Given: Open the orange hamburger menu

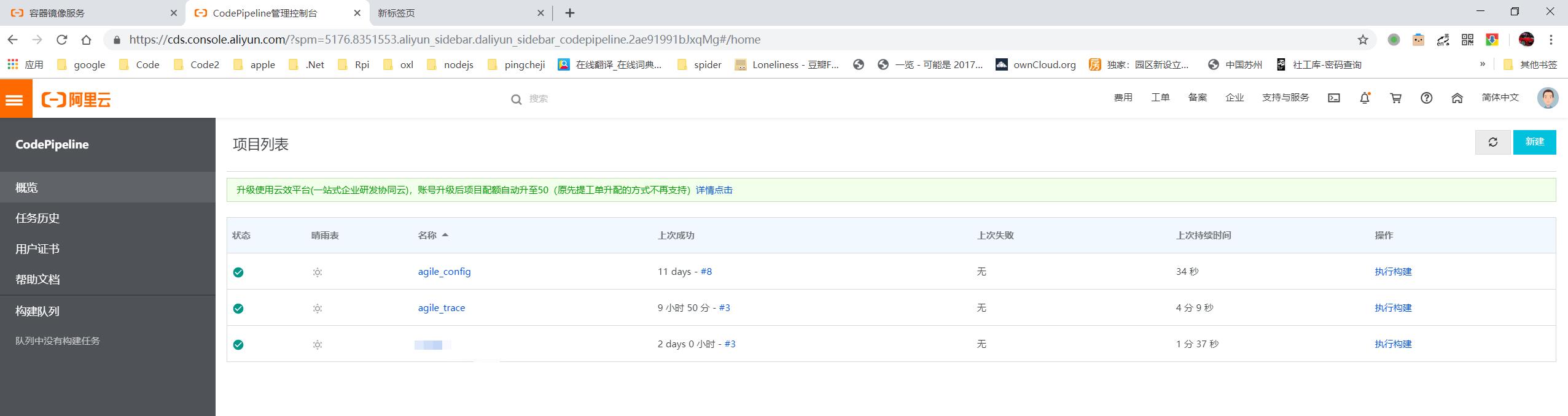Looking at the screenshot, I should click(15, 99).
